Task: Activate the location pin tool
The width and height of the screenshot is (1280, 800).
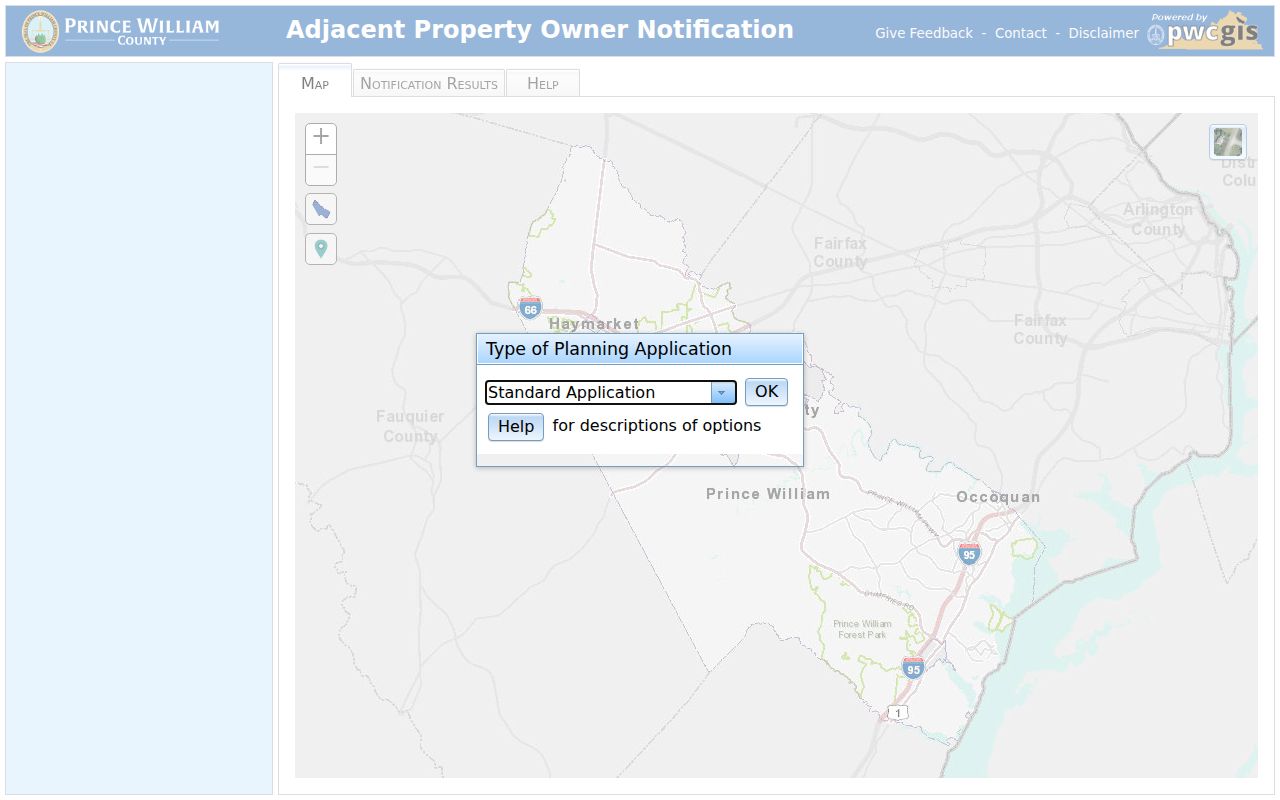Action: coord(321,249)
